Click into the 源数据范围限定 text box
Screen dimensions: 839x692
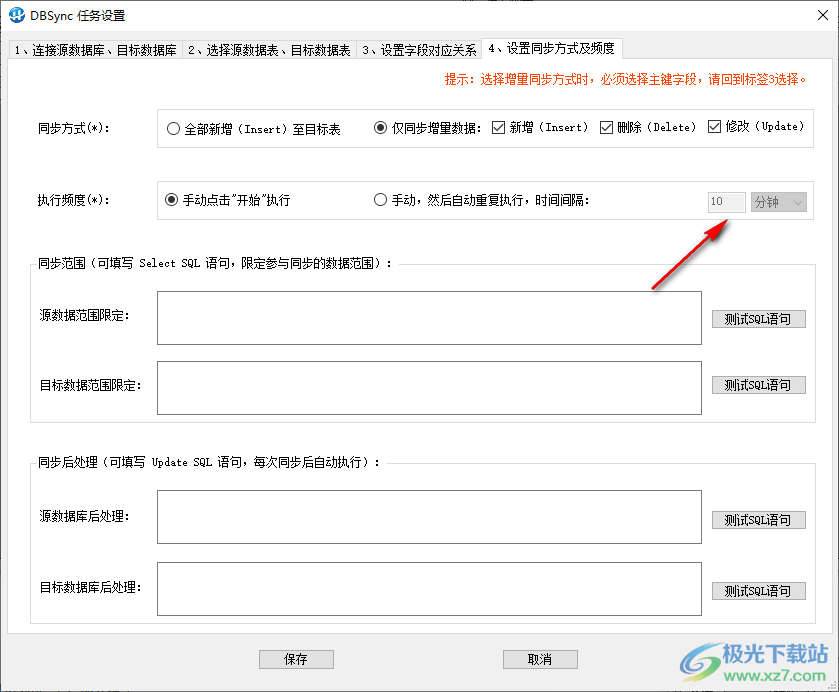click(x=429, y=318)
